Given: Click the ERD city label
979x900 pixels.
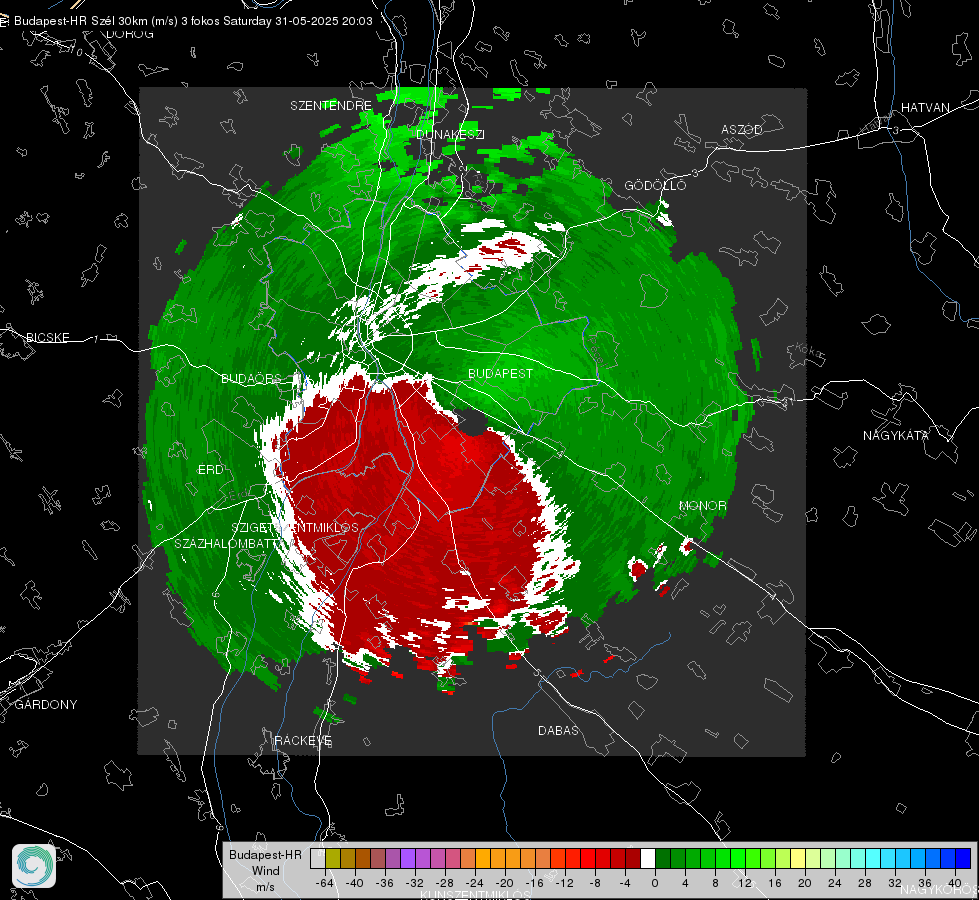Looking at the screenshot, I should pyautogui.click(x=210, y=470).
